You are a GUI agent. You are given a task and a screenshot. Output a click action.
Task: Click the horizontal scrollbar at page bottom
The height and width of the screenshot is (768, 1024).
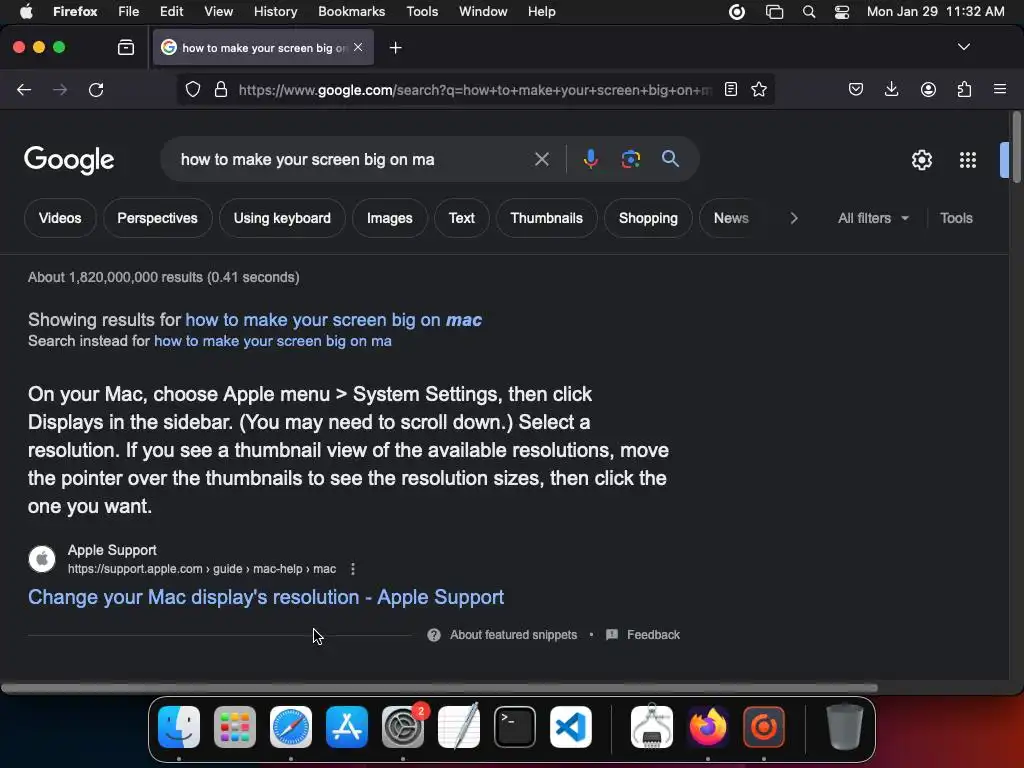(440, 688)
